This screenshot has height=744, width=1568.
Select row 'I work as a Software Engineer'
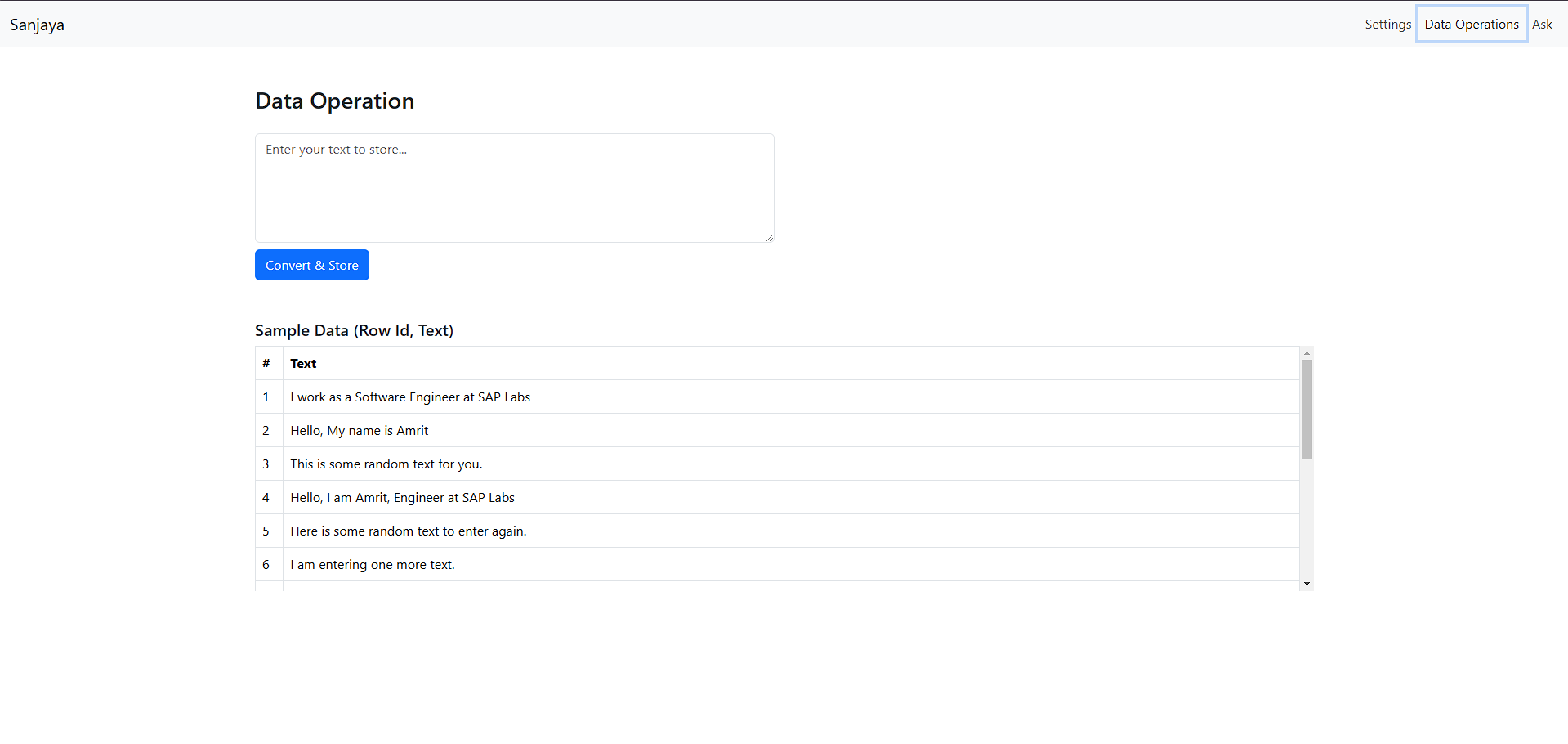pyautogui.click(x=410, y=397)
